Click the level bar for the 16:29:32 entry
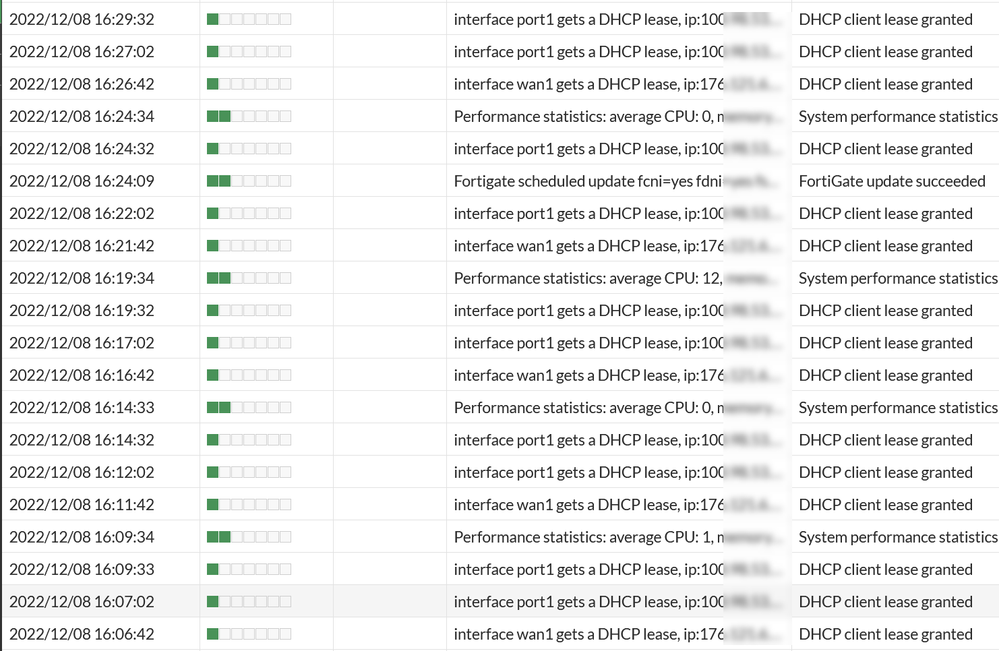Screen dimensions: 999x651 (x=249, y=19)
